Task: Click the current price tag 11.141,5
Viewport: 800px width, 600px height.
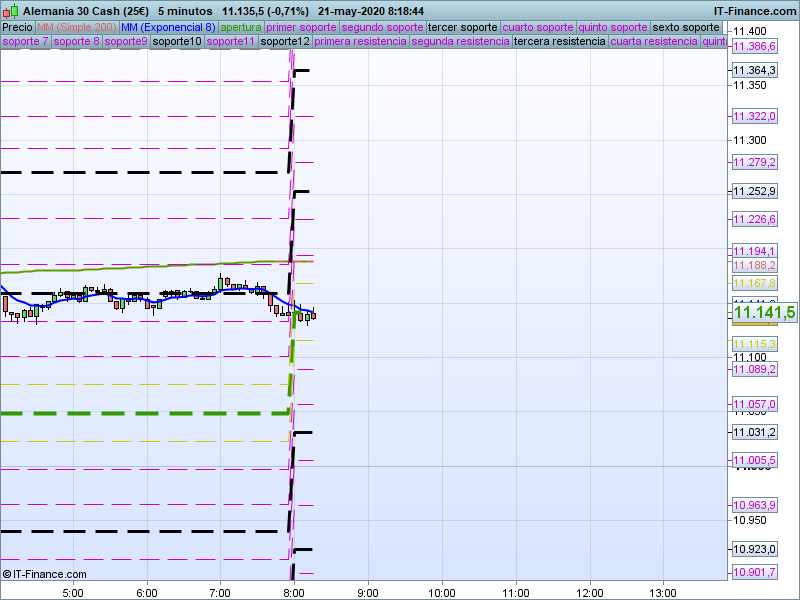Action: click(x=764, y=313)
